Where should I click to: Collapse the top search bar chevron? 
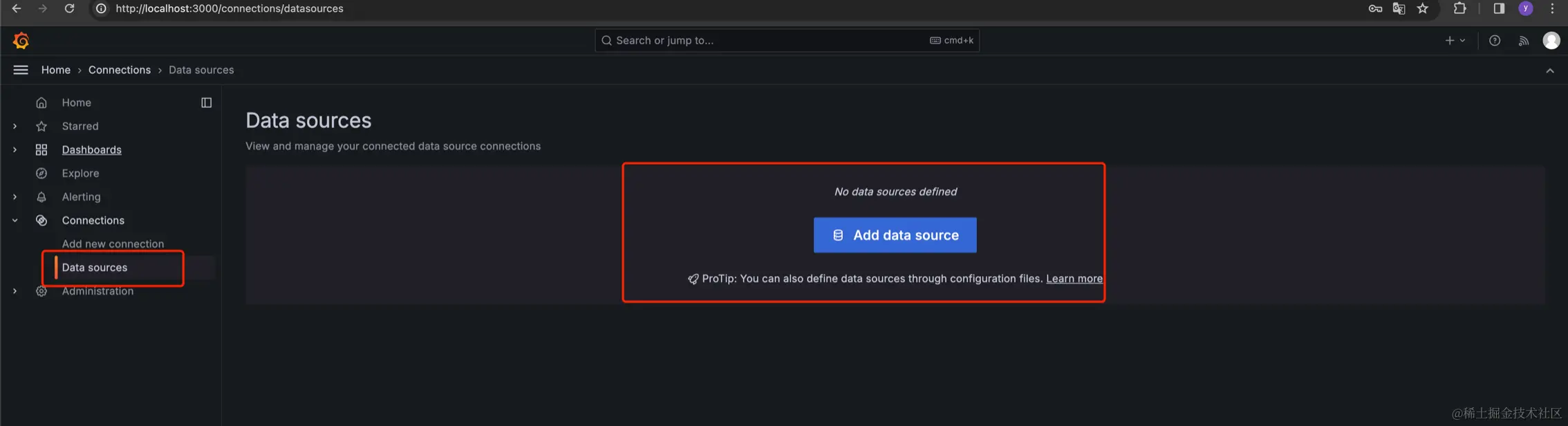[x=1550, y=71]
